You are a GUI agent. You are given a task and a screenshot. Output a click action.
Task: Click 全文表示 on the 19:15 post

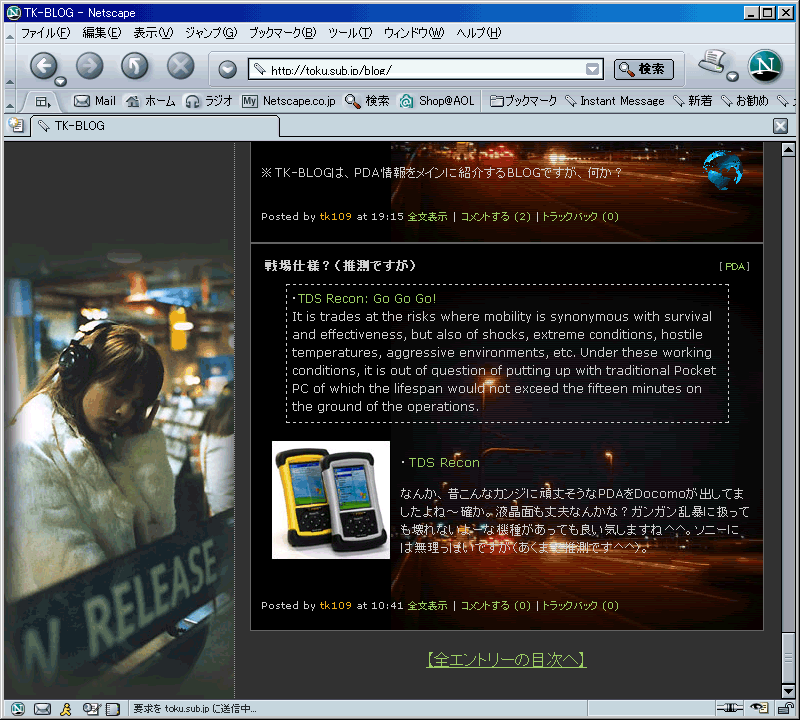tap(427, 216)
